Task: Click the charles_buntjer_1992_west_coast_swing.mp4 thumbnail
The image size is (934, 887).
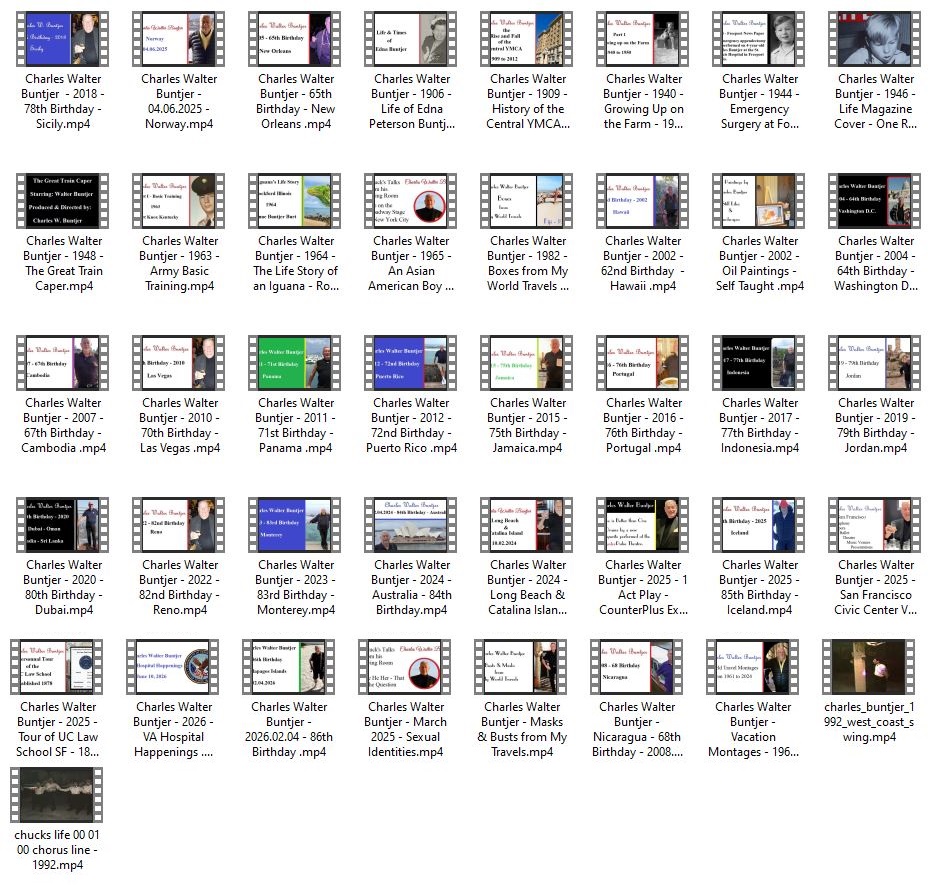Action: (869, 667)
